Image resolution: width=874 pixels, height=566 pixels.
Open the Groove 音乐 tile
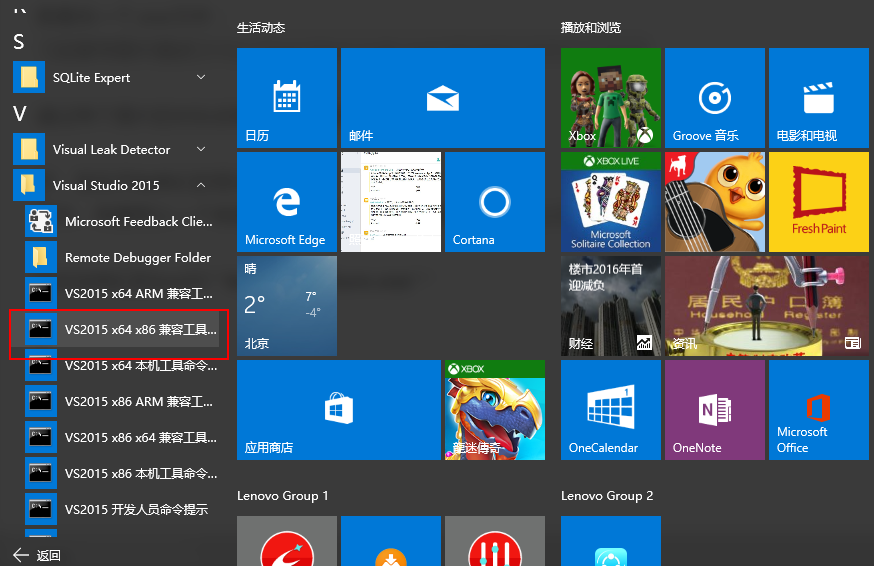click(715, 98)
